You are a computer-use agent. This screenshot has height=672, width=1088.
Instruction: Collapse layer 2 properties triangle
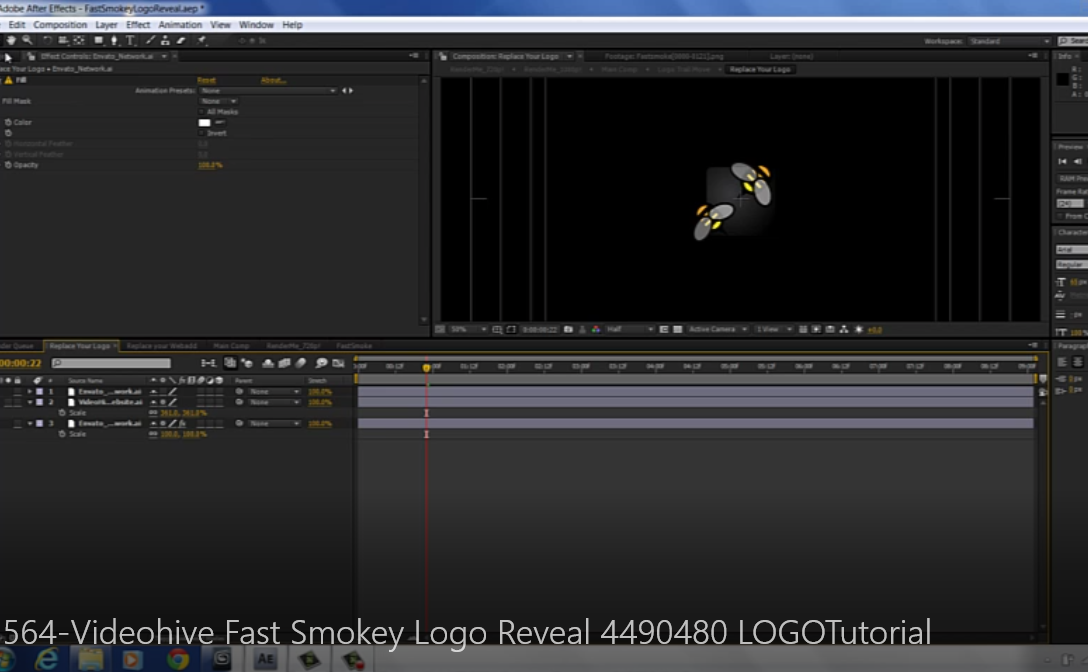(29, 402)
